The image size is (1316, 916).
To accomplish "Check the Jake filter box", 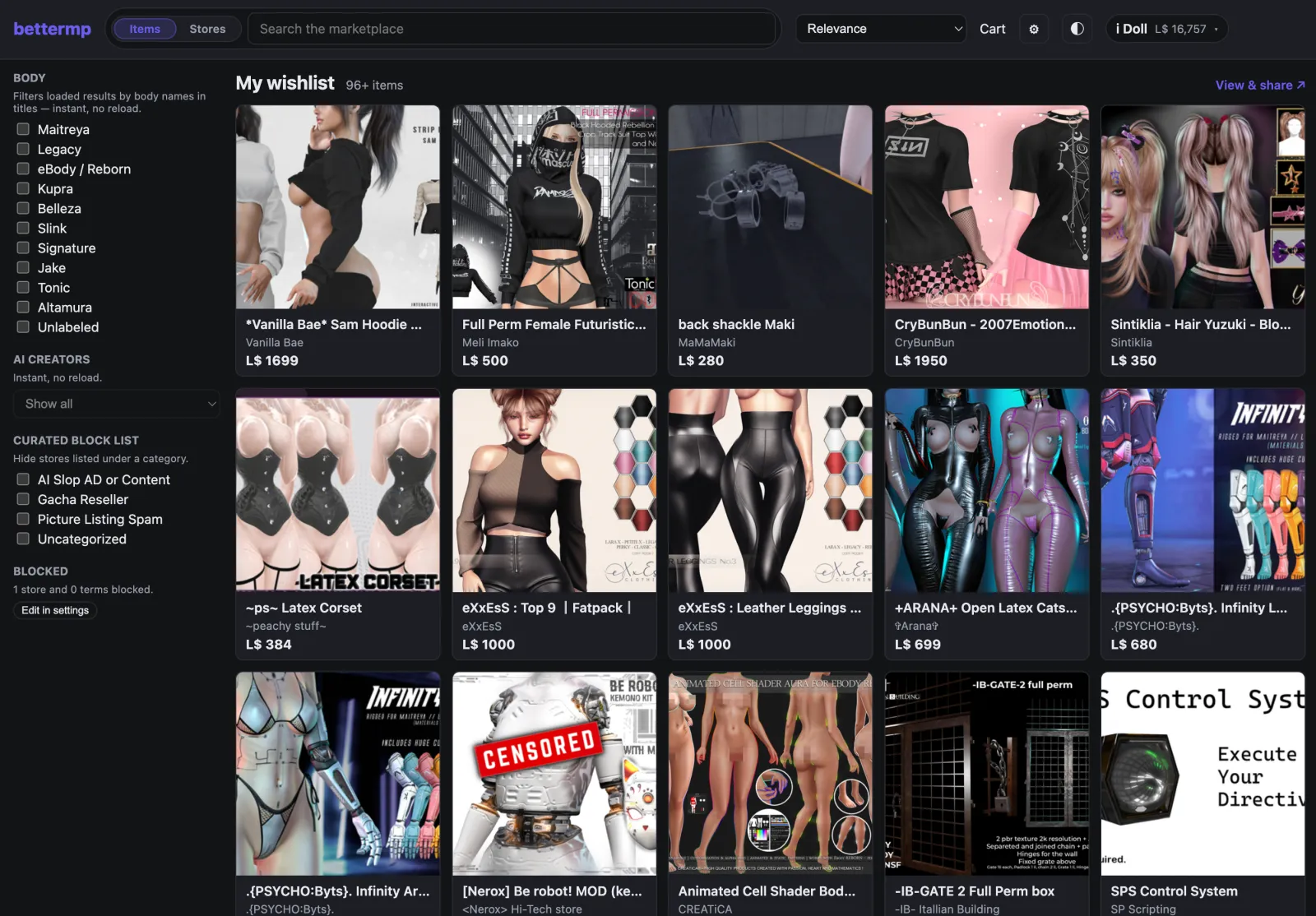I will 23,267.
